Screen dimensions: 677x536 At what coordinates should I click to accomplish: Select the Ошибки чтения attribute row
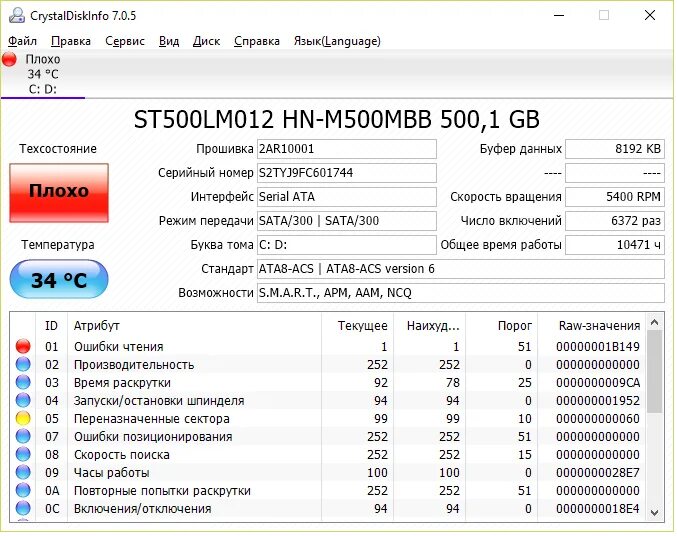(x=328, y=346)
